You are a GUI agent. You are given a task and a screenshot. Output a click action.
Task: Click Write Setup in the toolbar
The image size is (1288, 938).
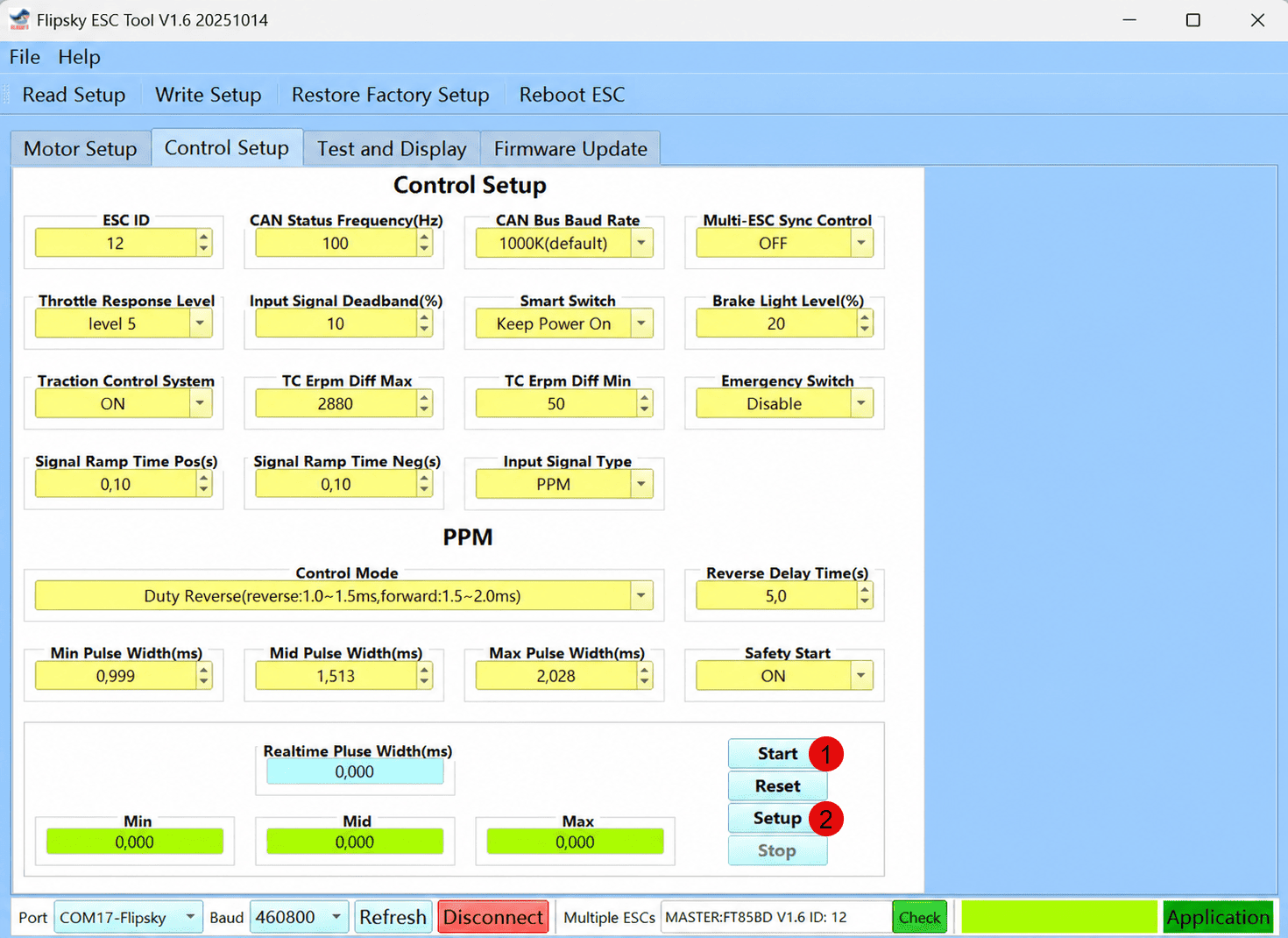209,95
